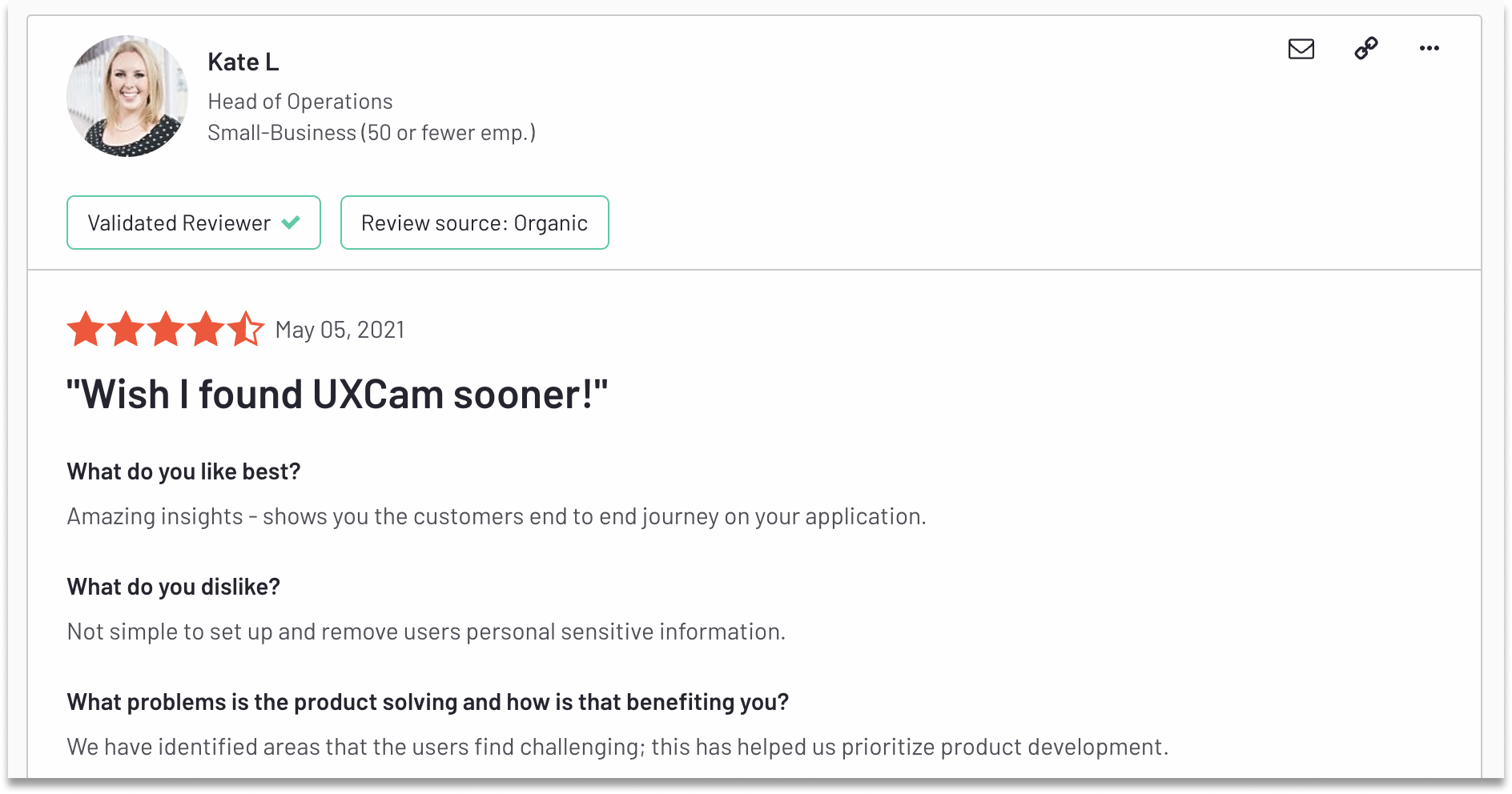Open the review titled Wish I found UXCam sooner

pos(337,393)
